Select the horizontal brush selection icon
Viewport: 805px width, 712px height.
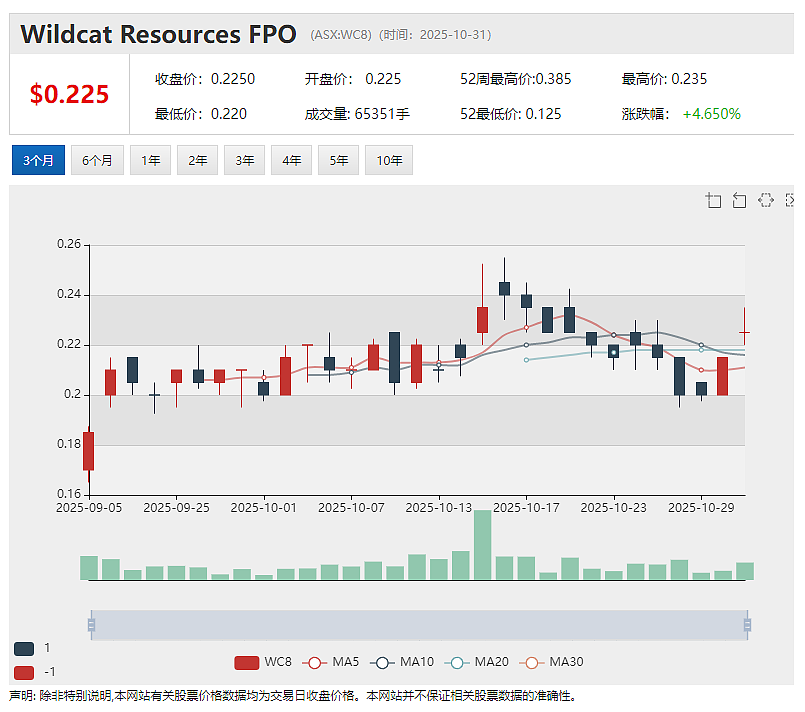click(x=765, y=200)
